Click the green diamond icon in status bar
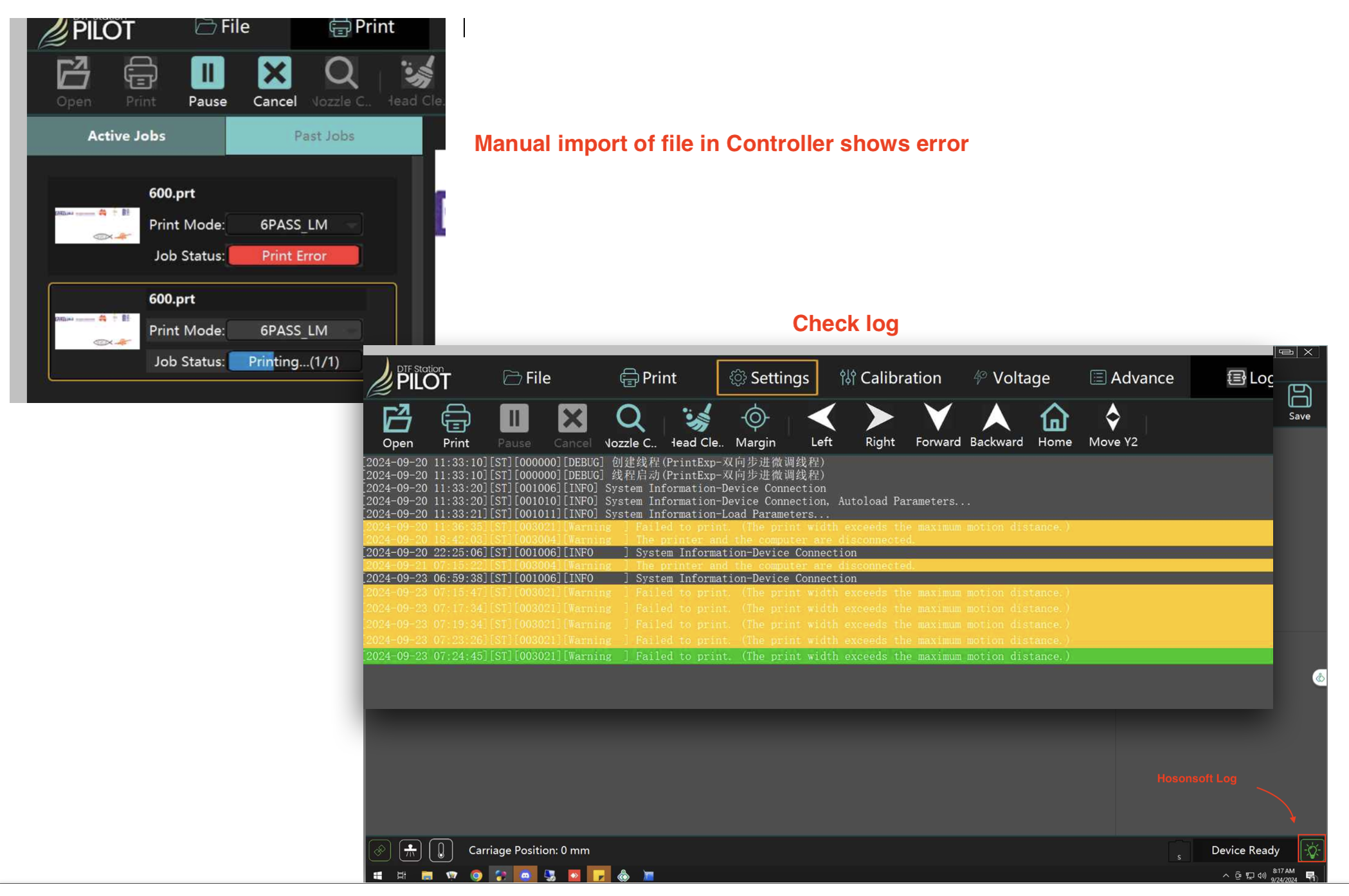This screenshot has height=896, width=1349. point(379,850)
